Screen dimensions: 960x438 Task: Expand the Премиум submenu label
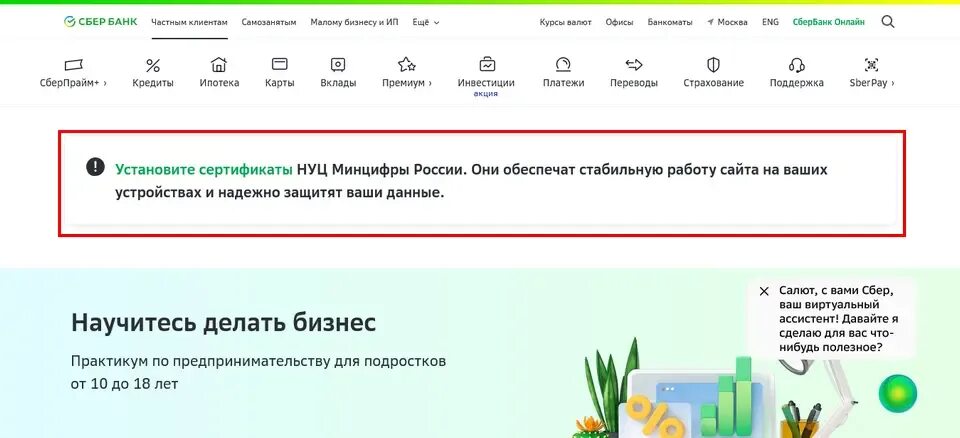(x=407, y=83)
